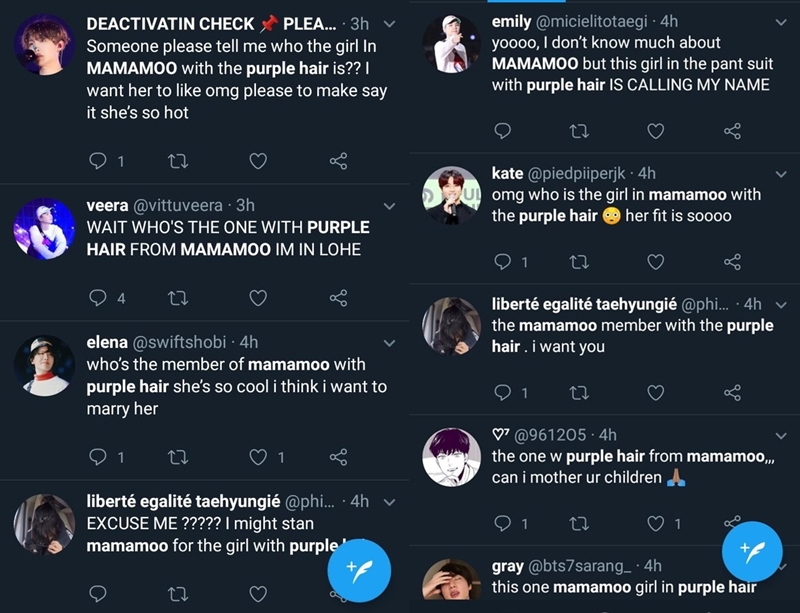Retweet elena's tweet about mamamoo
Viewport: 800px width, 613px height.
[x=177, y=457]
